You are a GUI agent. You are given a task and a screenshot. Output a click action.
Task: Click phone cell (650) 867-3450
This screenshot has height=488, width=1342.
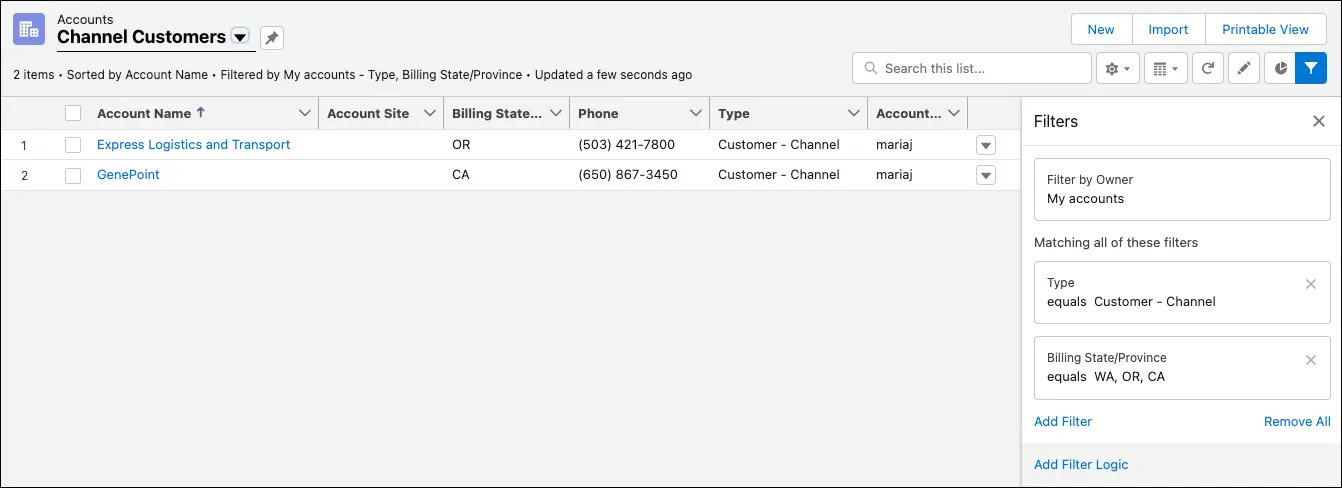pos(628,174)
